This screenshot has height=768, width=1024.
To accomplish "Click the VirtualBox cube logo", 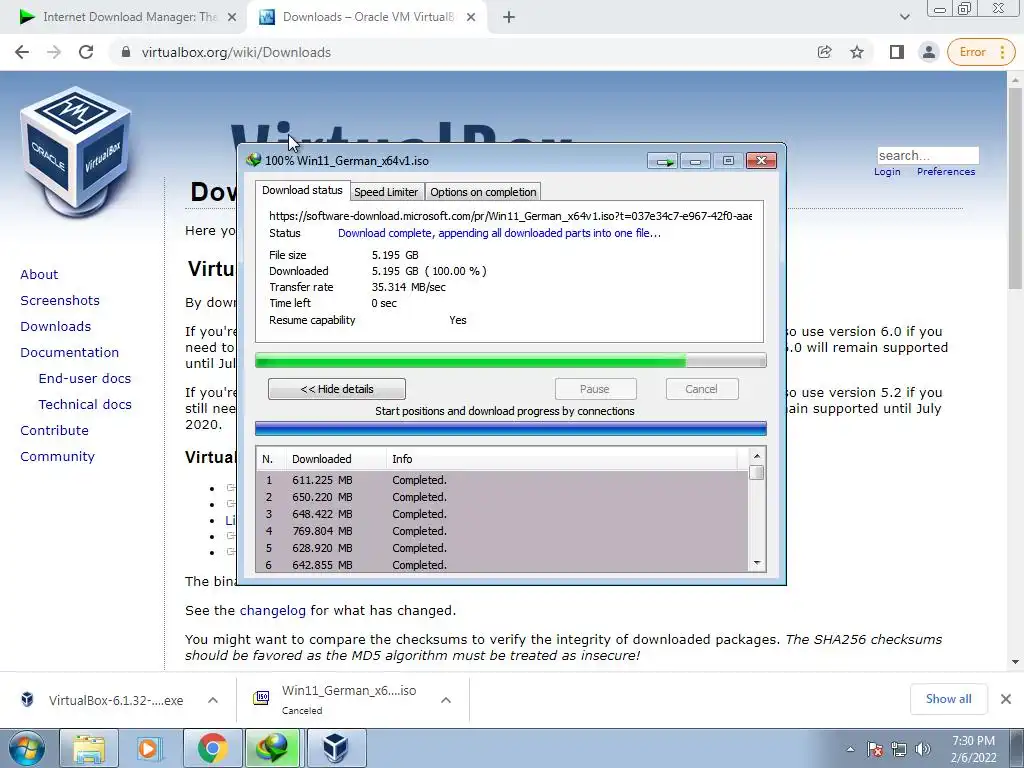I will 76,152.
